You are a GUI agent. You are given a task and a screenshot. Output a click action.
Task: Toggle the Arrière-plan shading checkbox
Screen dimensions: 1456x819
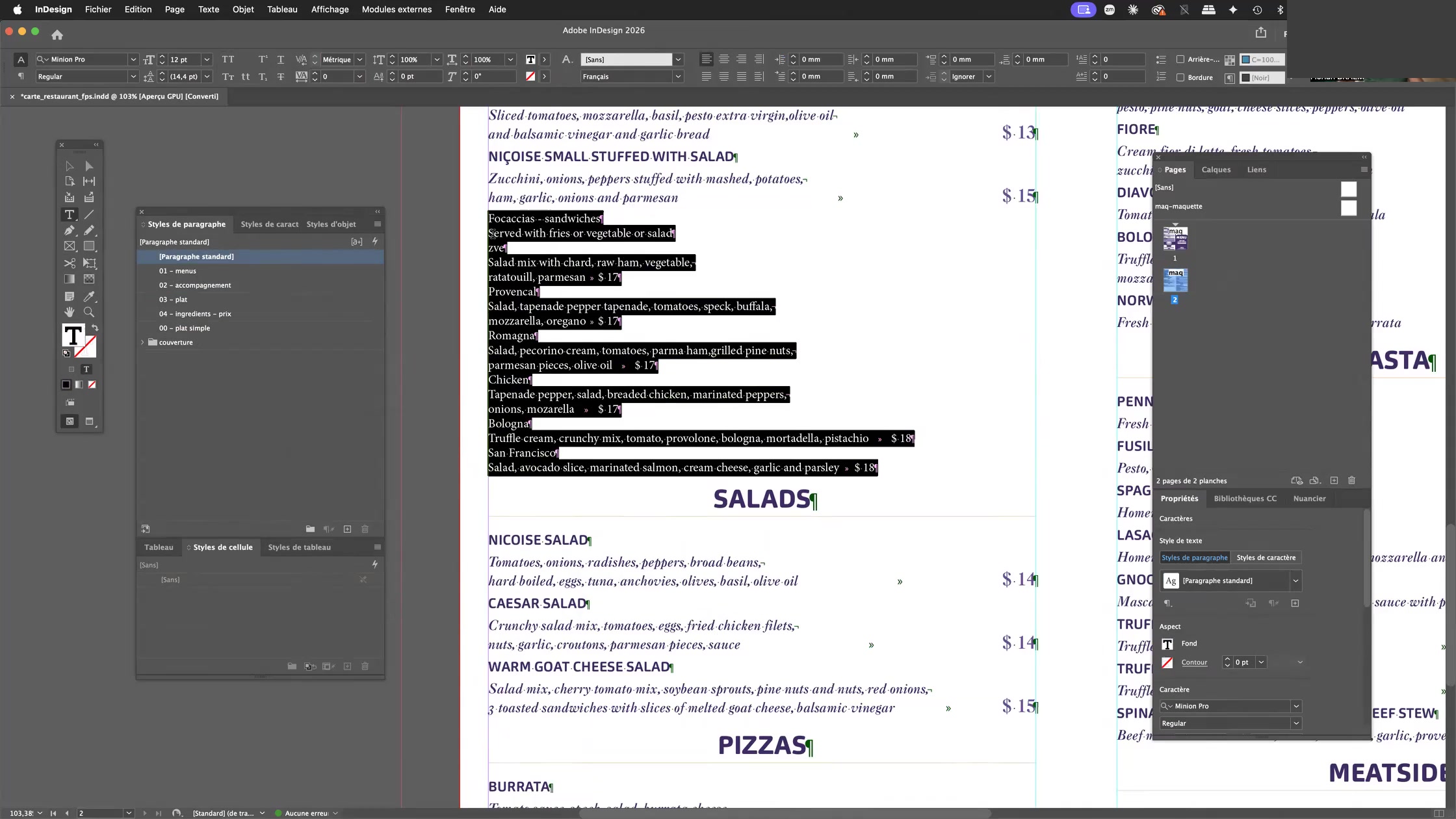click(1180, 59)
